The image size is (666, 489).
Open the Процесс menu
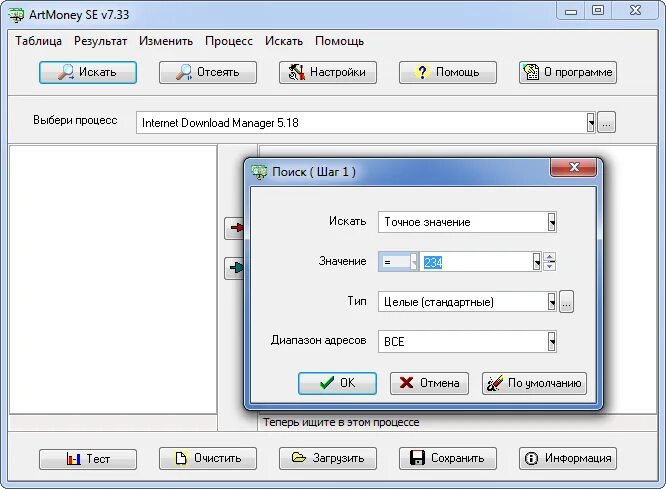point(229,41)
